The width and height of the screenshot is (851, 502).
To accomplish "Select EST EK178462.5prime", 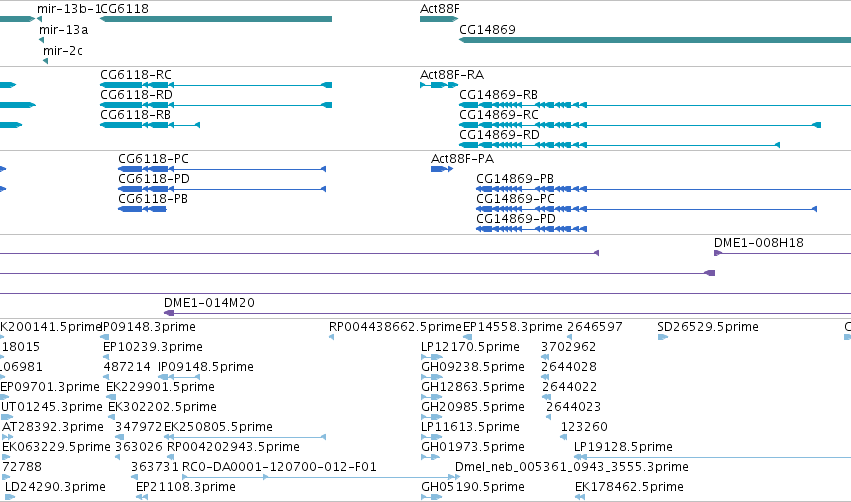I will (x=629, y=487).
